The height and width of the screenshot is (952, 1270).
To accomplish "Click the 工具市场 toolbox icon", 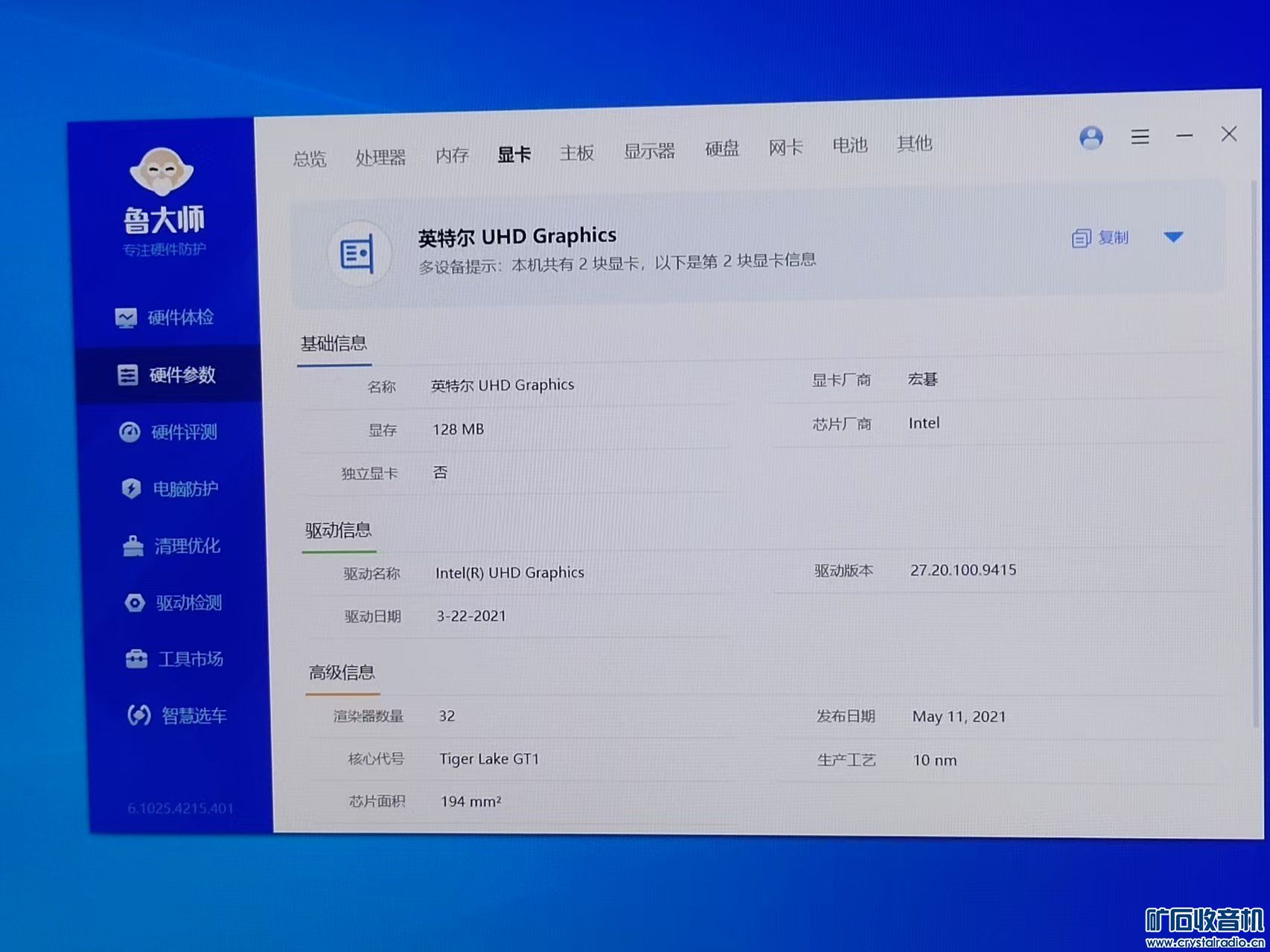I will [x=136, y=659].
